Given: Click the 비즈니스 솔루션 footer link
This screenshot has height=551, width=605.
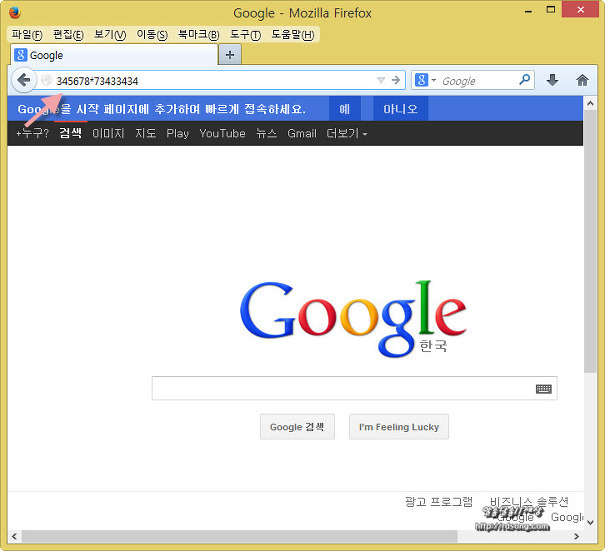Looking at the screenshot, I should coord(529,502).
